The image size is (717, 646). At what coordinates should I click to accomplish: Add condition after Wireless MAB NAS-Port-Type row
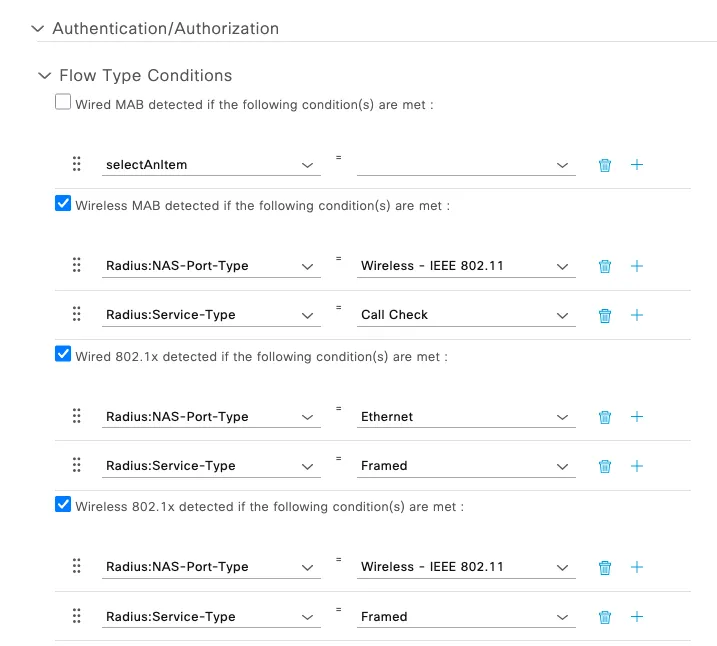[637, 266]
